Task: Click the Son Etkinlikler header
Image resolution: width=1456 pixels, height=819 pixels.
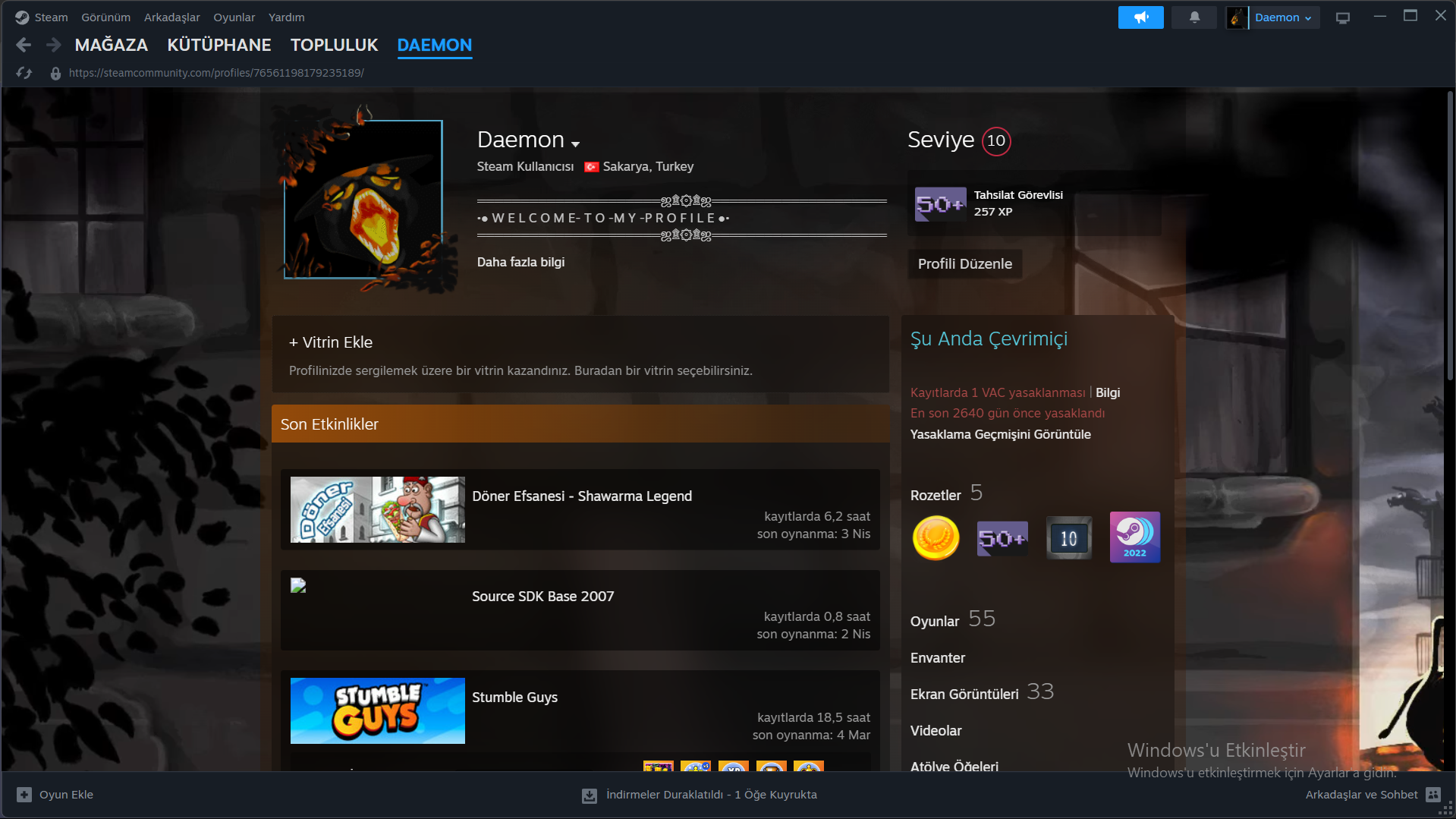Action: (580, 424)
